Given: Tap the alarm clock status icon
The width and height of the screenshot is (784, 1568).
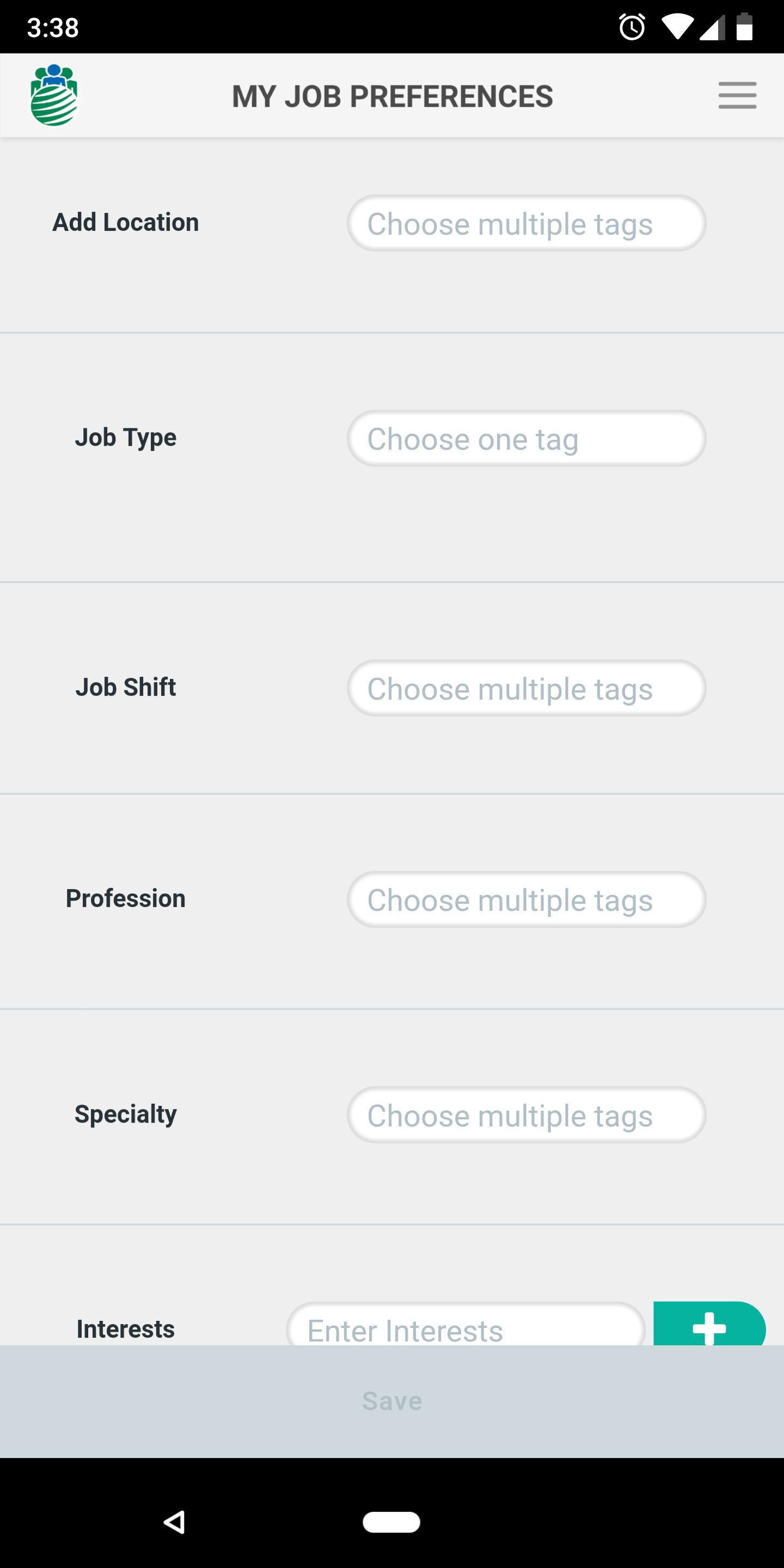Looking at the screenshot, I should point(632,27).
